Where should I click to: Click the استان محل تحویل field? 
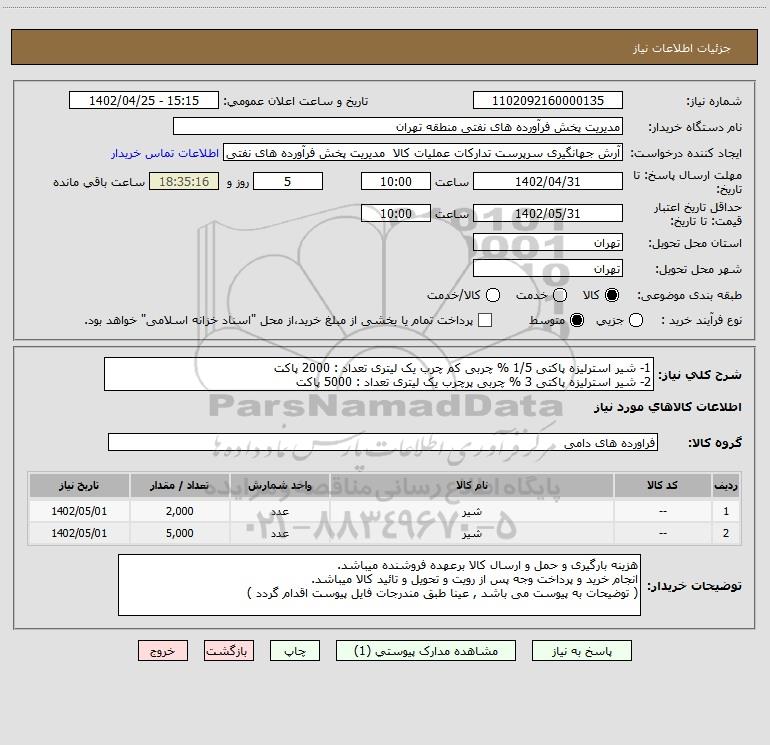(x=548, y=243)
